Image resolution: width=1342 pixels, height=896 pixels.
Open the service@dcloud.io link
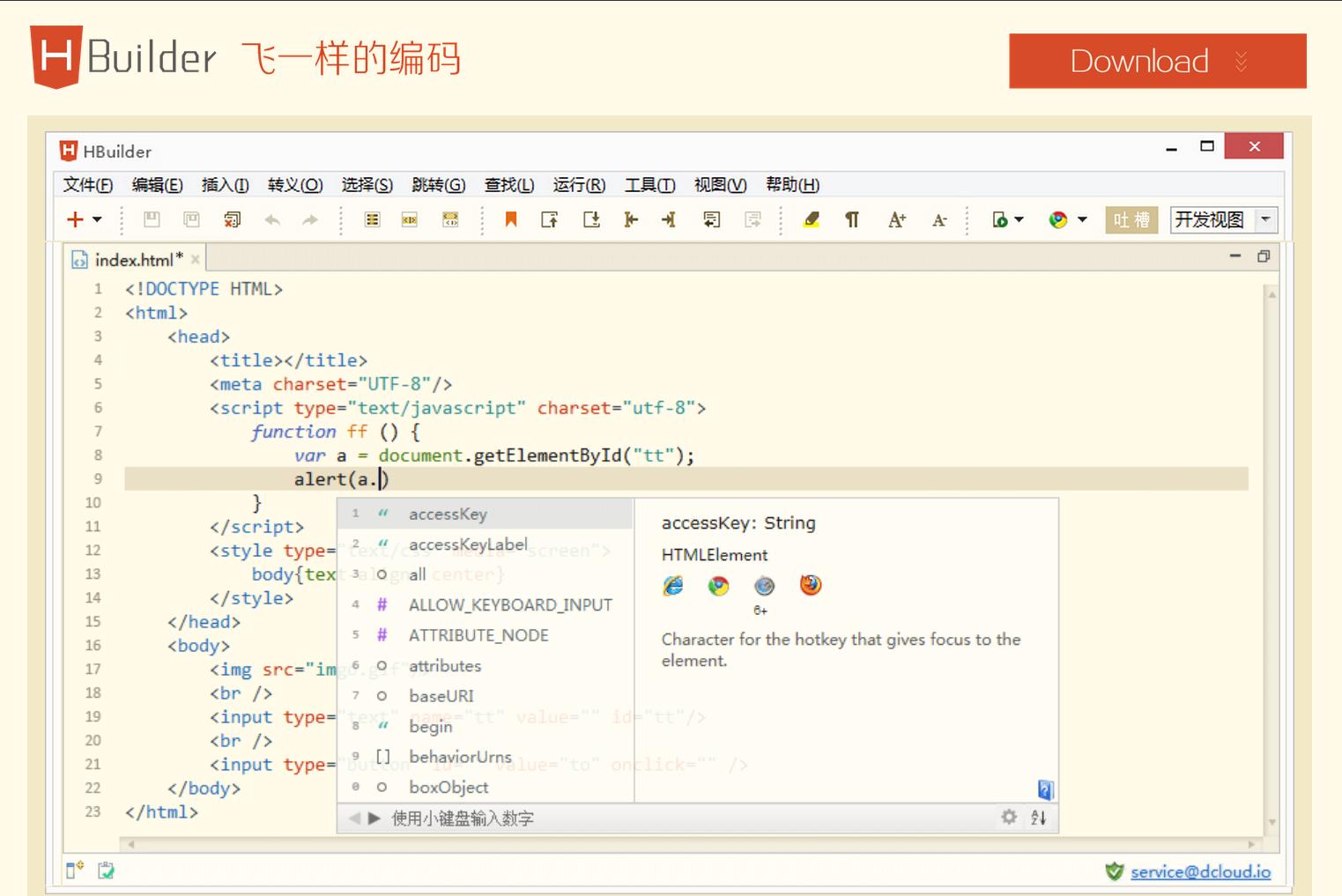[x=1200, y=871]
